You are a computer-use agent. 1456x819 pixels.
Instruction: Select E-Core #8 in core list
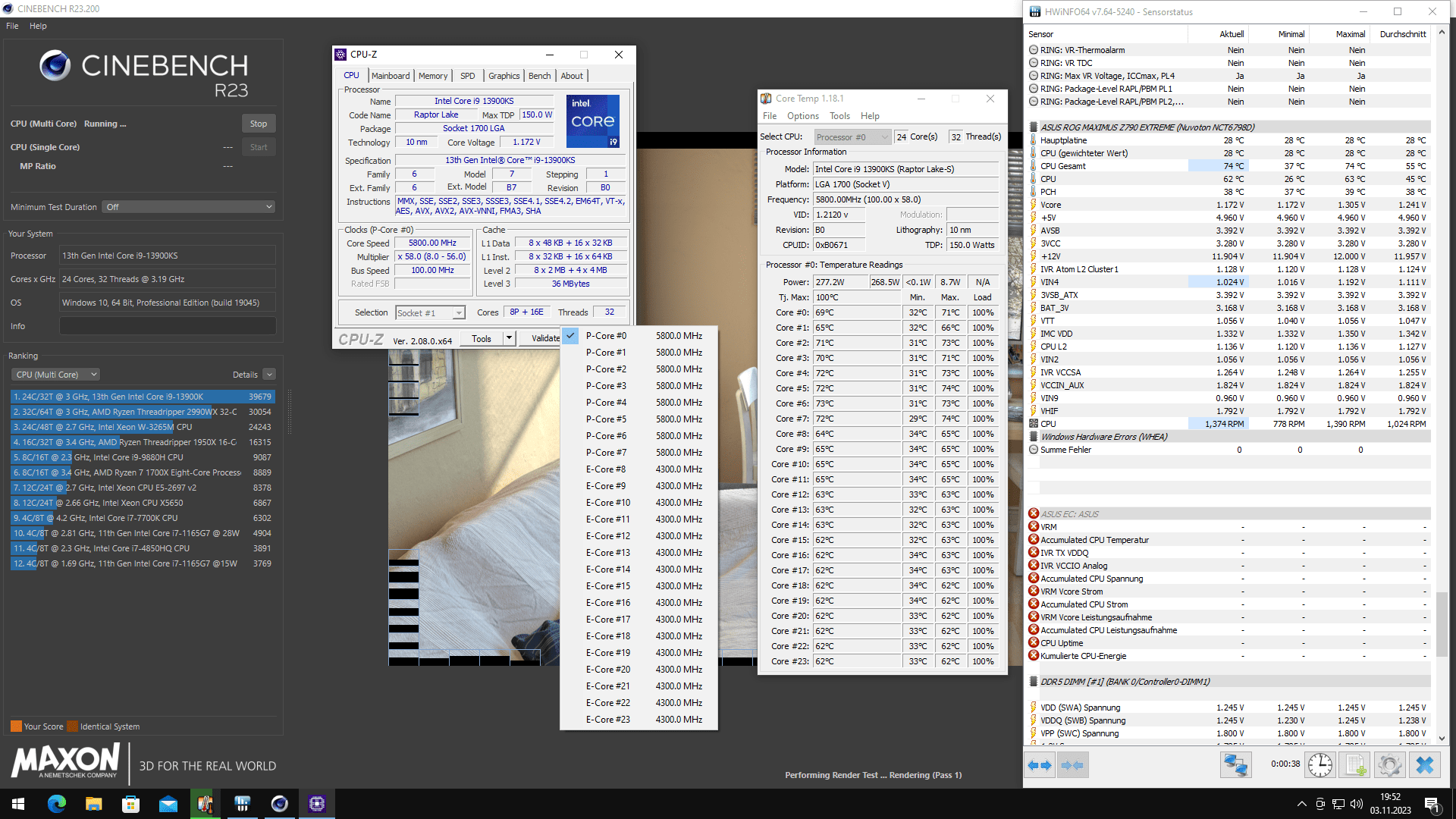639,469
